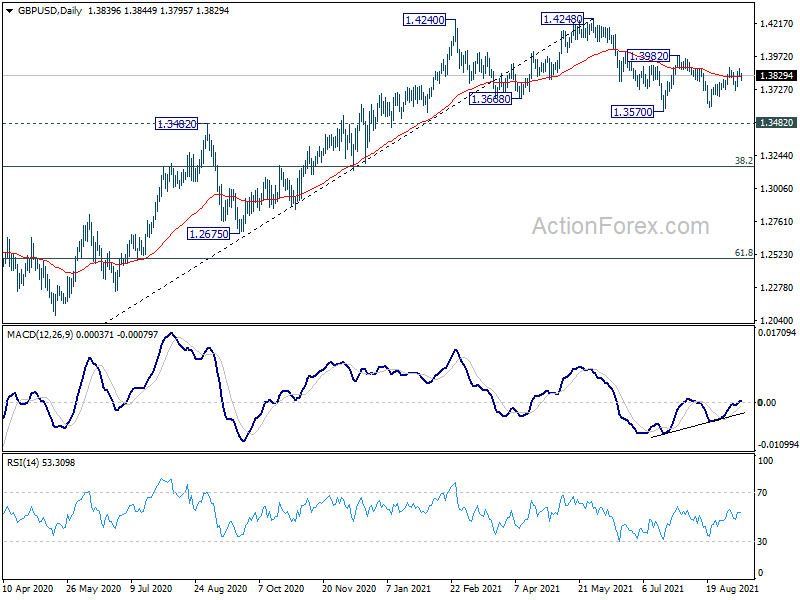The image size is (800, 600).
Task: Click the current price tag 1.38294
Action: point(777,76)
